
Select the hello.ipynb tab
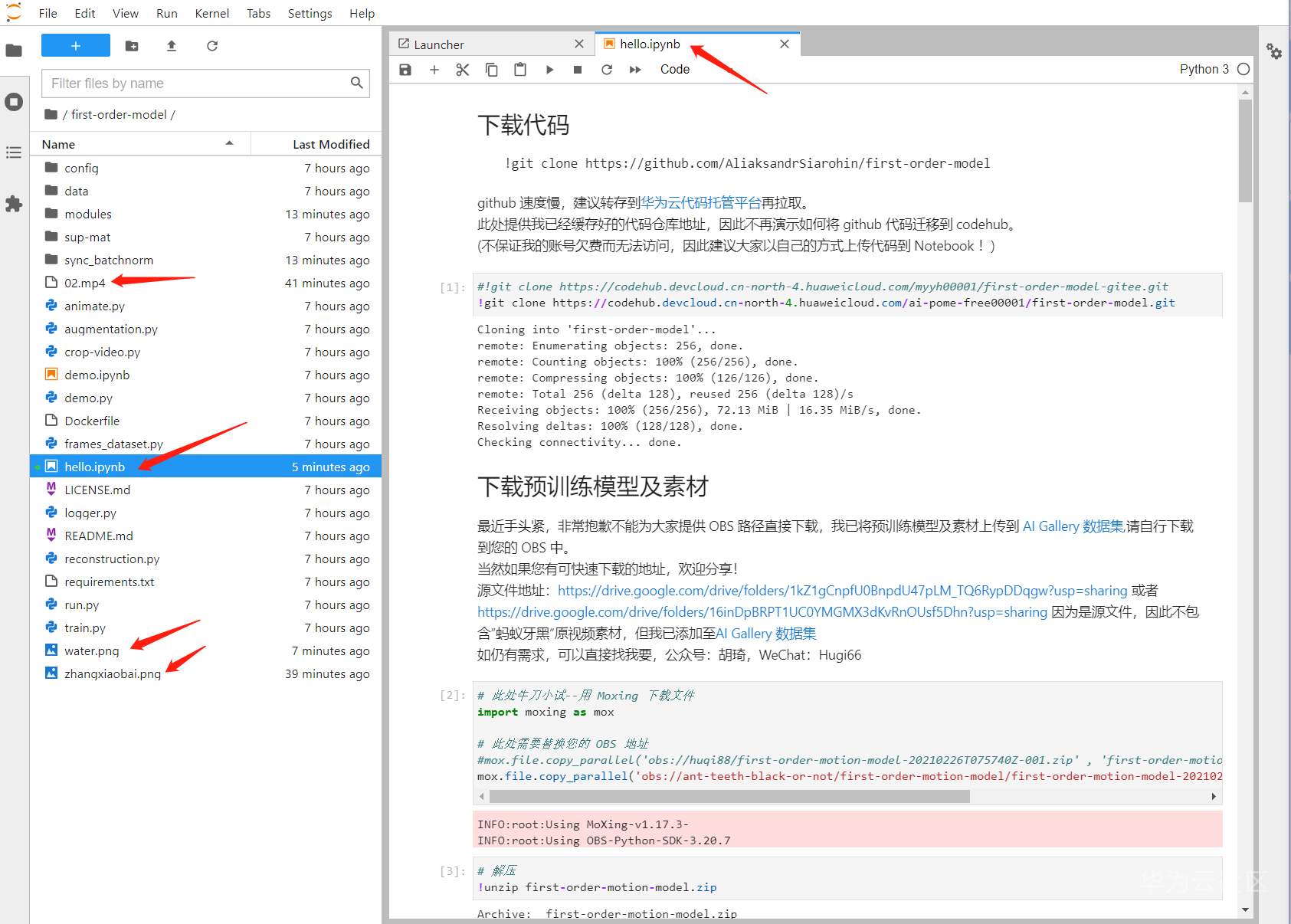tap(698, 44)
